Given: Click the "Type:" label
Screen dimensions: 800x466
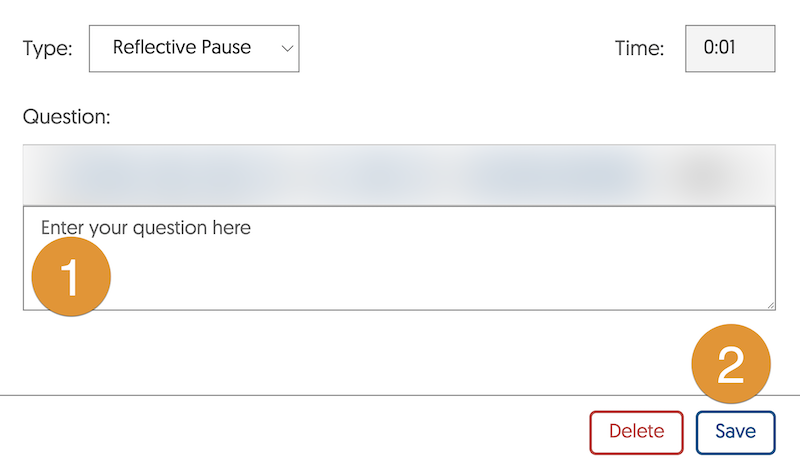Looking at the screenshot, I should pyautogui.click(x=47, y=48).
